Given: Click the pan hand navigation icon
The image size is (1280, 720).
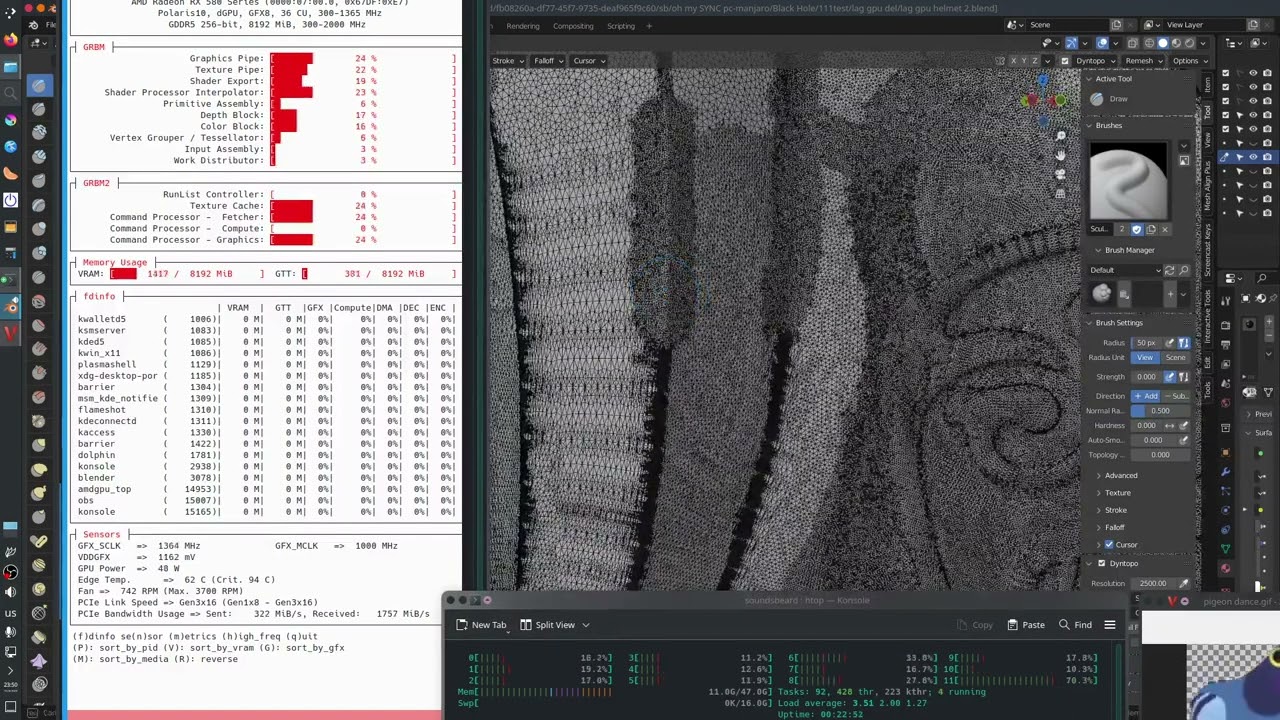Looking at the screenshot, I should 1061,155.
